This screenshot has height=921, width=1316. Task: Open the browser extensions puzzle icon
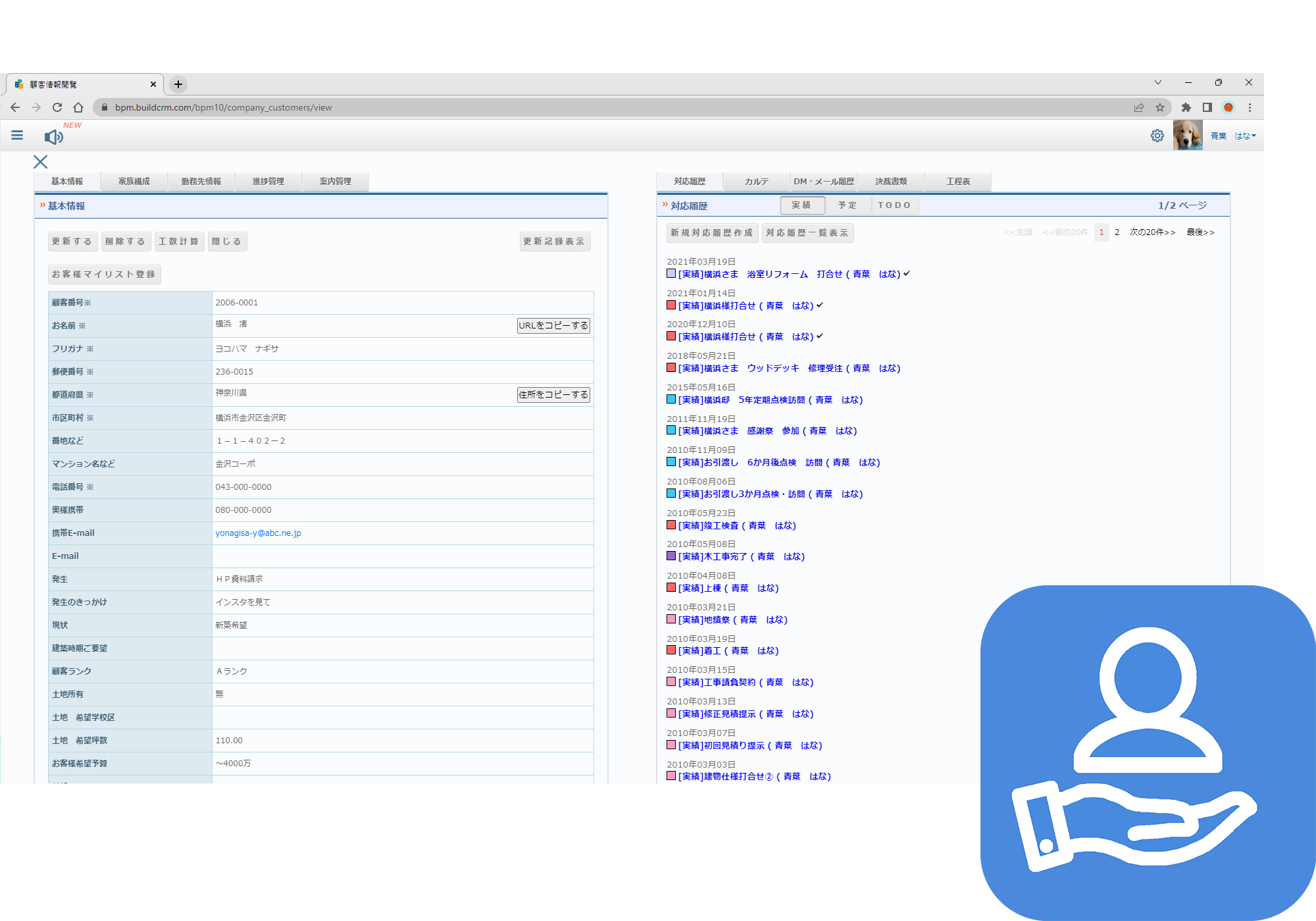tap(1186, 107)
